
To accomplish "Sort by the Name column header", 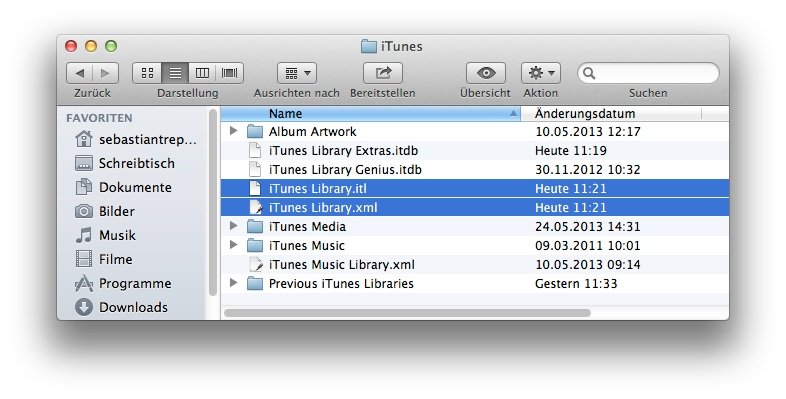I will [370, 114].
